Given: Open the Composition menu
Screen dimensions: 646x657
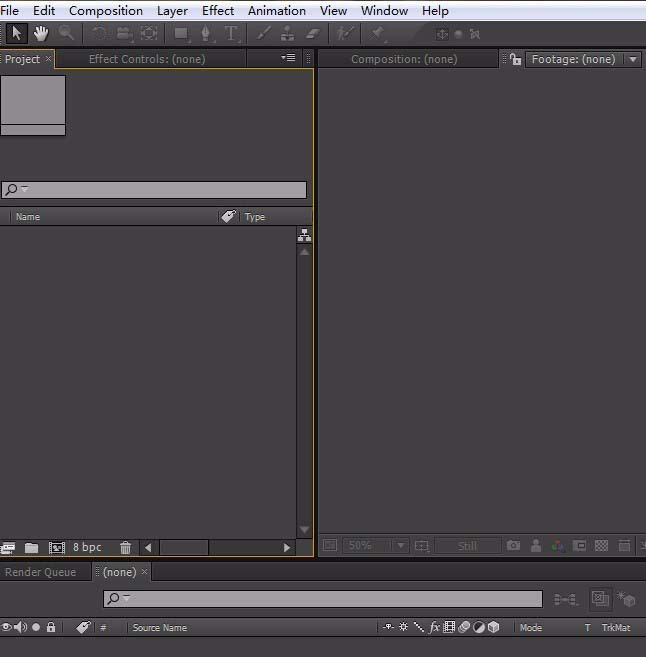Looking at the screenshot, I should [105, 11].
